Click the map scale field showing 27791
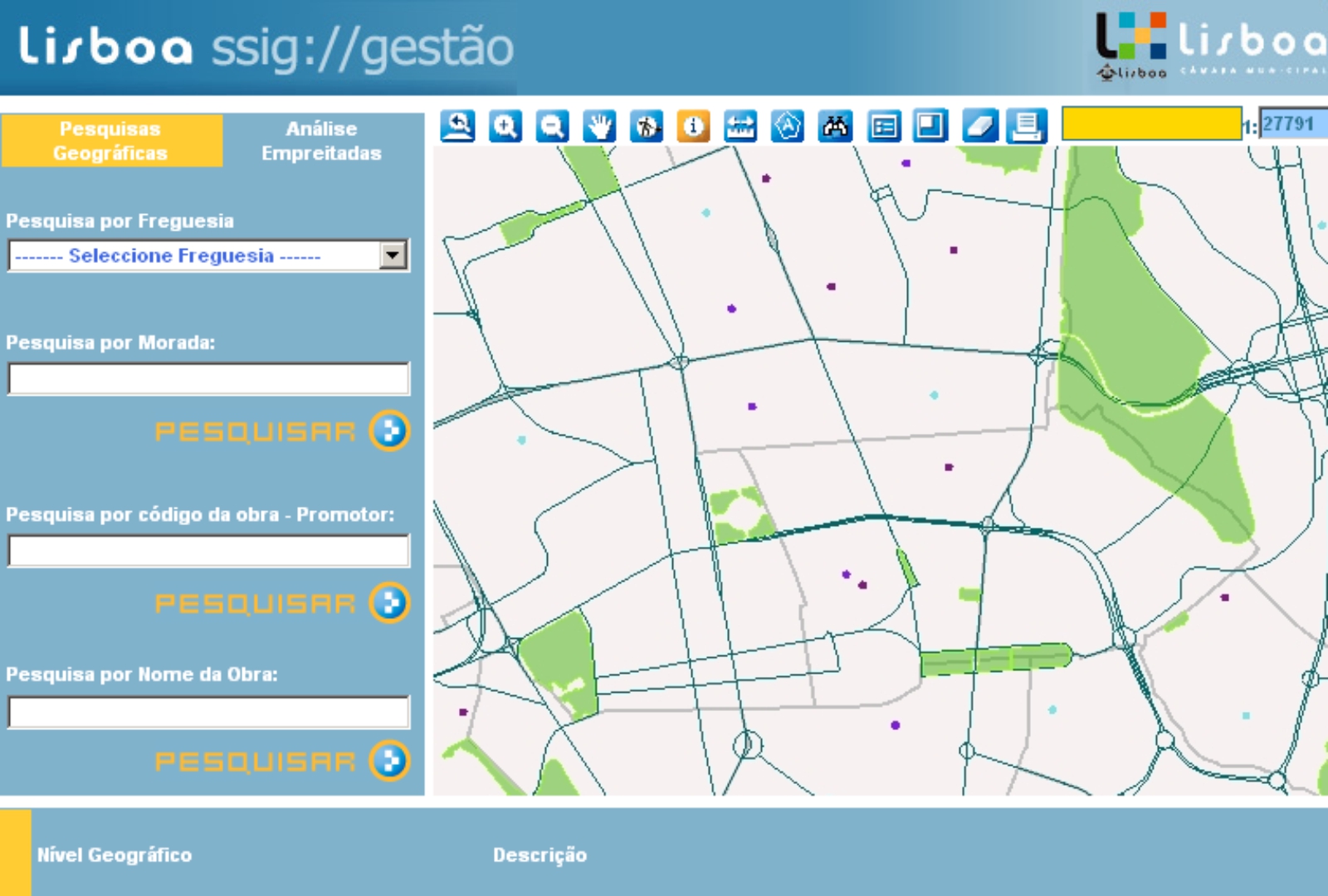This screenshot has height=896, width=1328. pos(1293,124)
